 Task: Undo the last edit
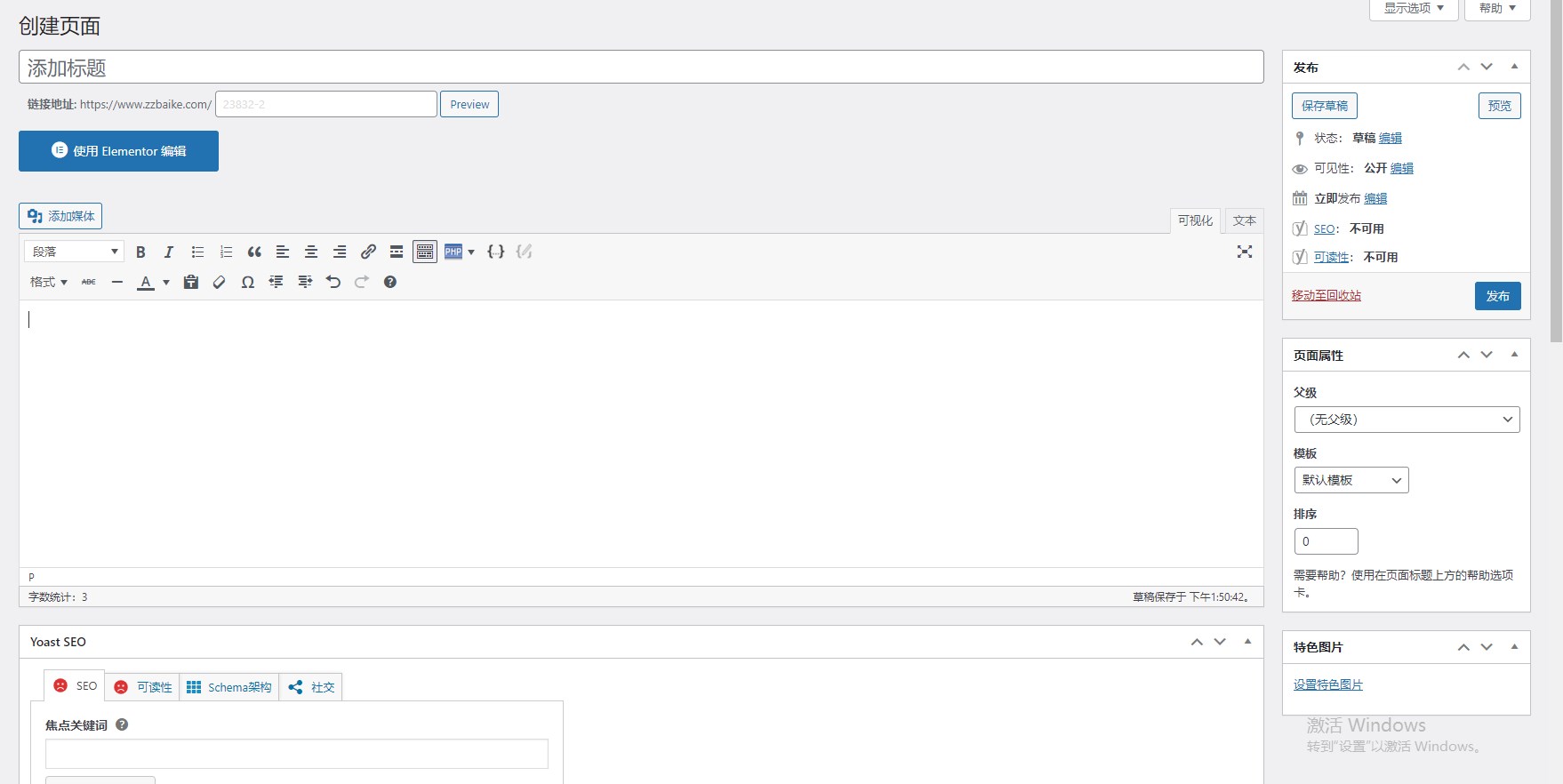pos(333,283)
